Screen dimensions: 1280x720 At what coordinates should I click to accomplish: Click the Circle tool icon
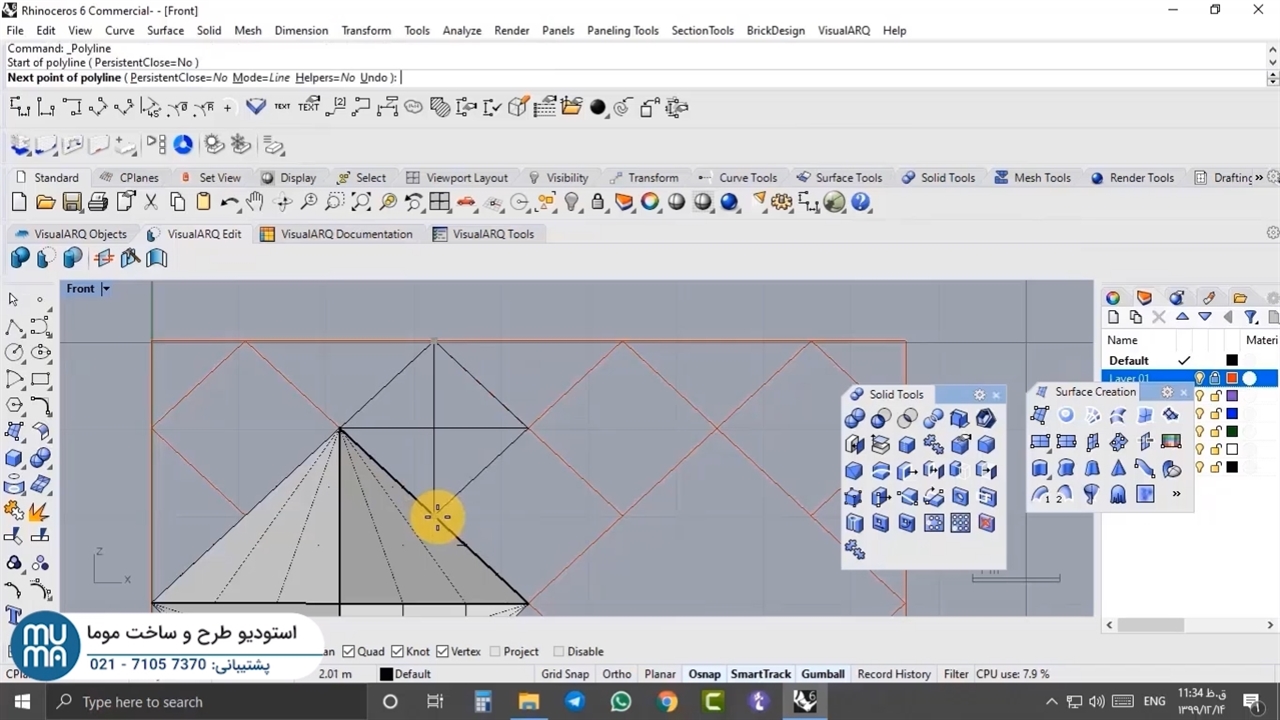(14, 353)
